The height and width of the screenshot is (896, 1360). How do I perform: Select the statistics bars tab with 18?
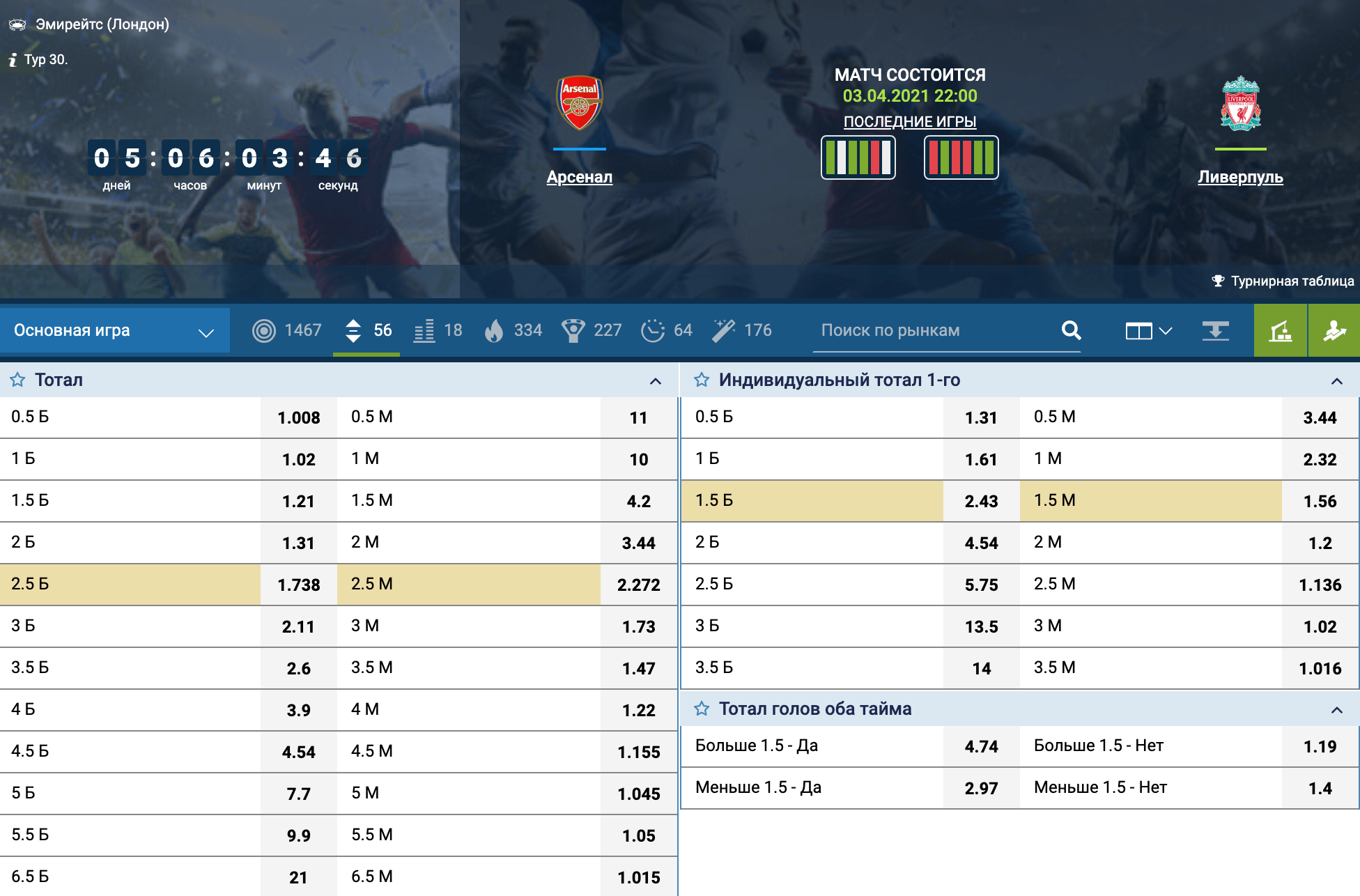tap(438, 330)
